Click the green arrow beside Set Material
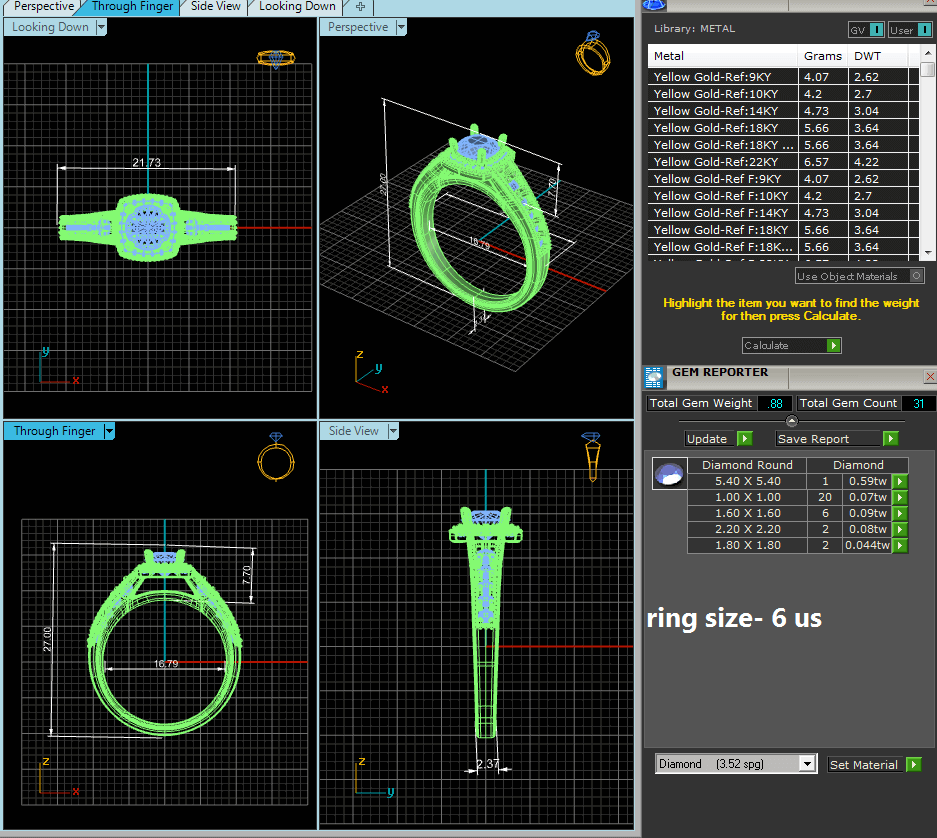Screen dimensions: 937x838 913,765
